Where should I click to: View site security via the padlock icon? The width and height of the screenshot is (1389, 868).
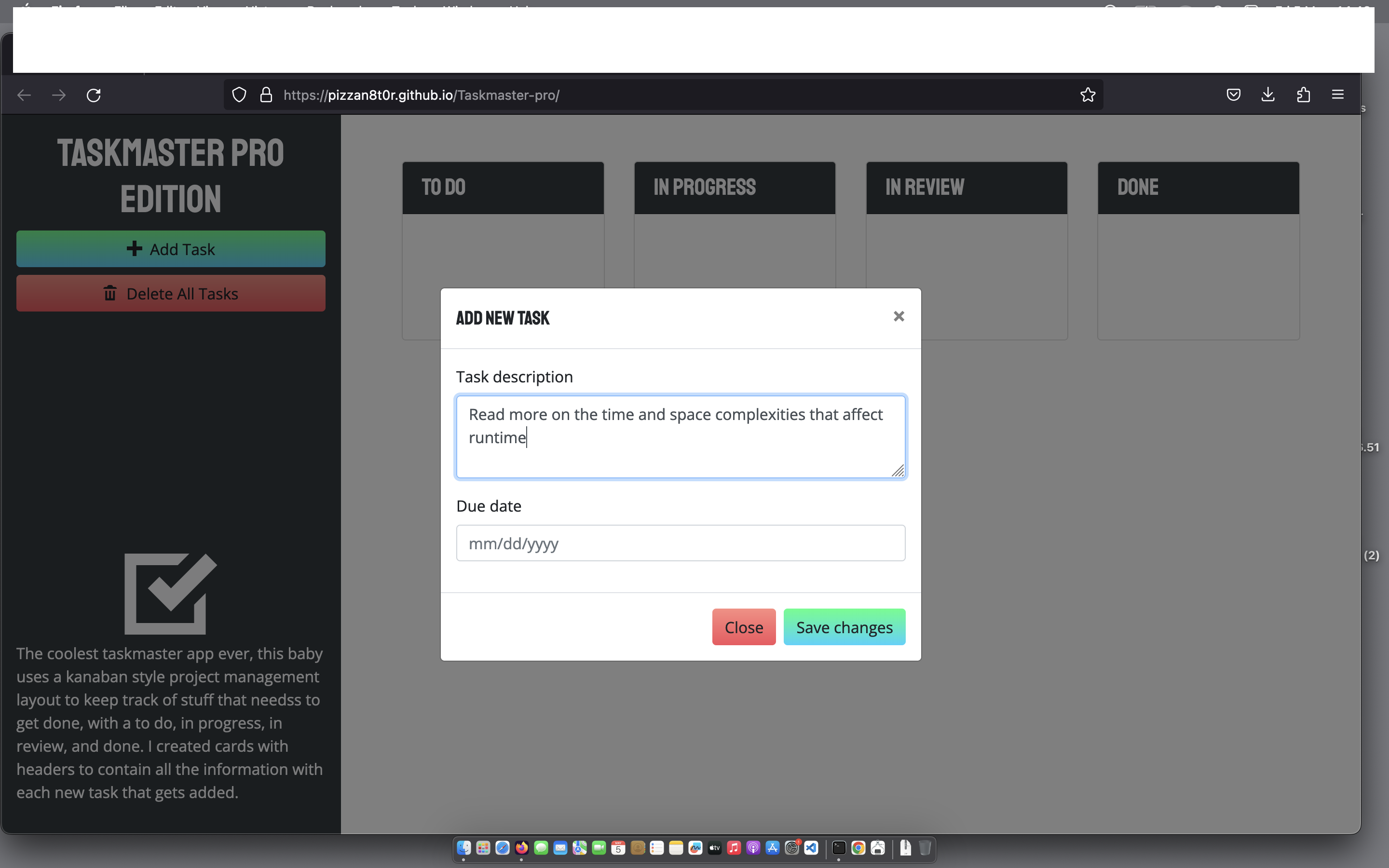coord(266,95)
